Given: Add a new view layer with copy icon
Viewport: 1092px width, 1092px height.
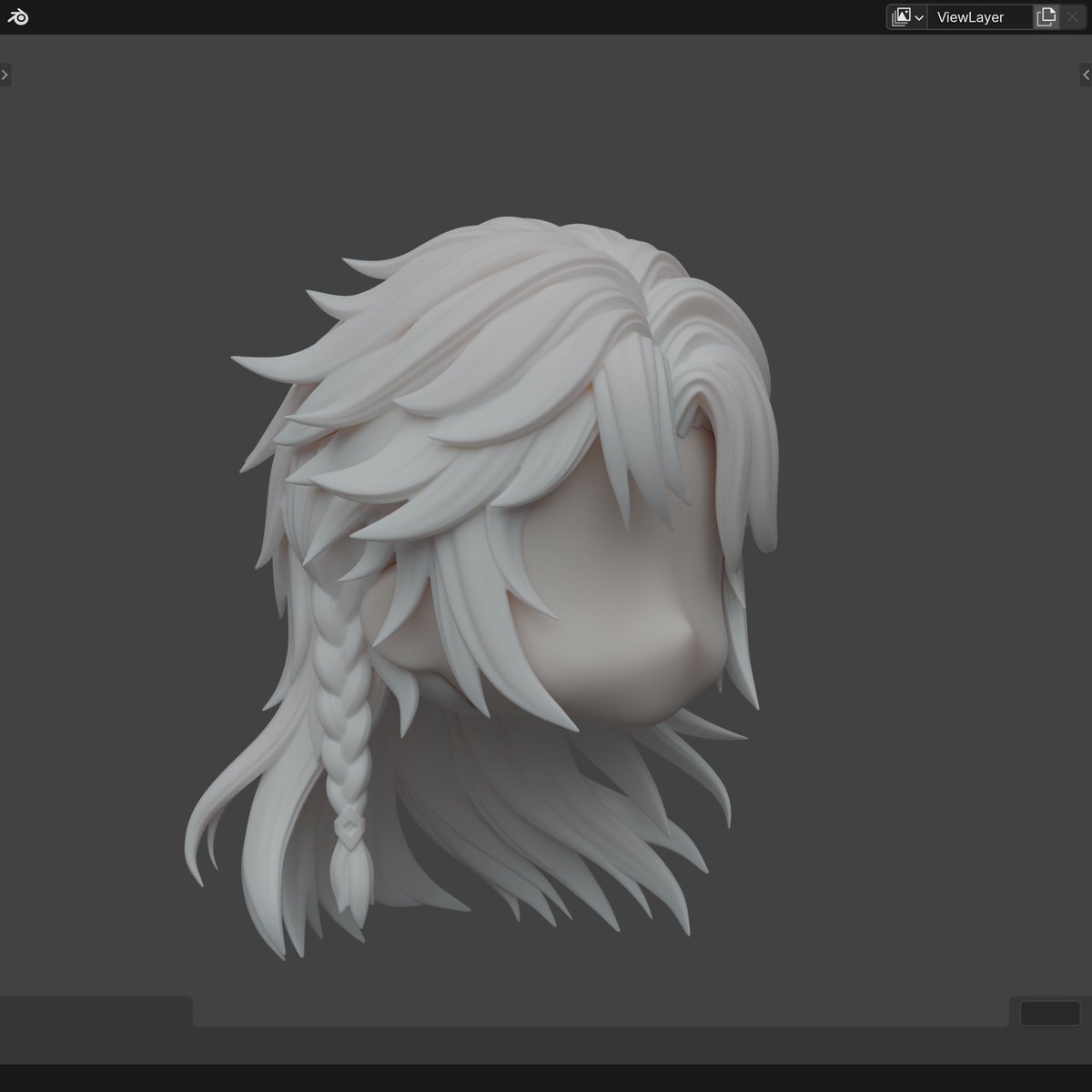Looking at the screenshot, I should (x=1046, y=17).
